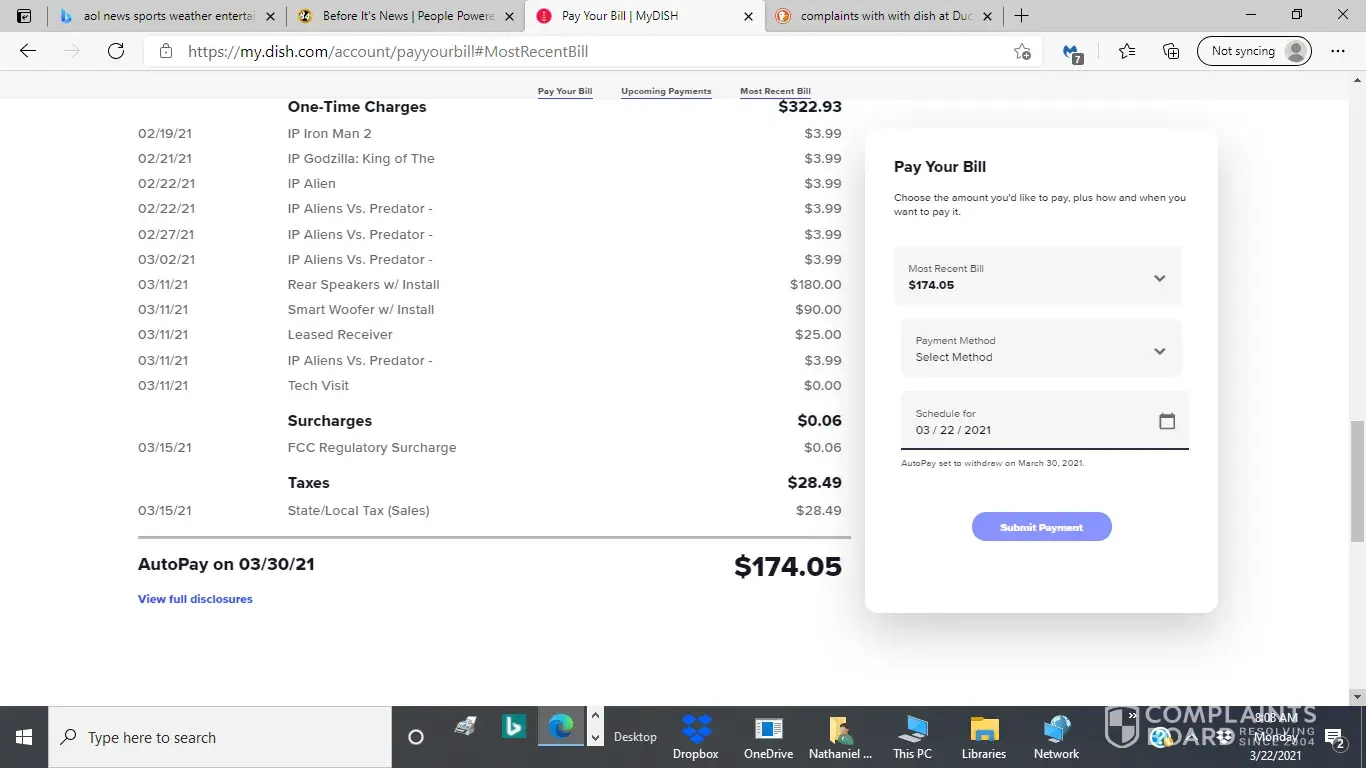
Task: Click the page vertical scrollbar thumb
Action: [1357, 480]
